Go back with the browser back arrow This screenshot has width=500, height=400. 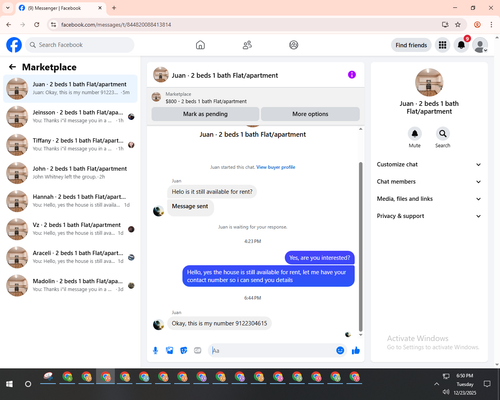click(x=9, y=24)
